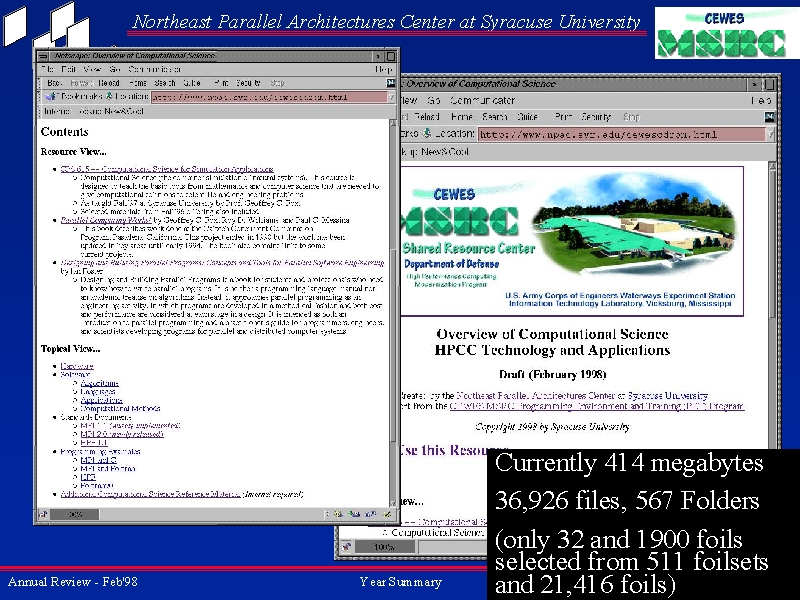Click Guide in the left window toolbar

192,83
